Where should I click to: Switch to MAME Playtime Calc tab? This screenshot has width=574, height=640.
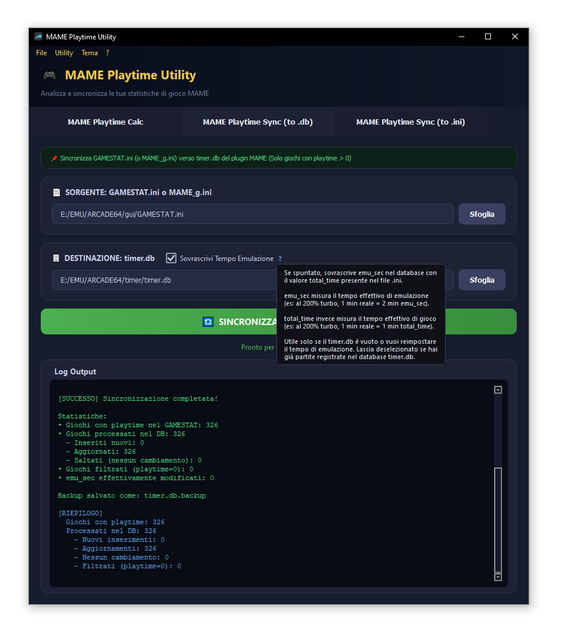point(105,122)
